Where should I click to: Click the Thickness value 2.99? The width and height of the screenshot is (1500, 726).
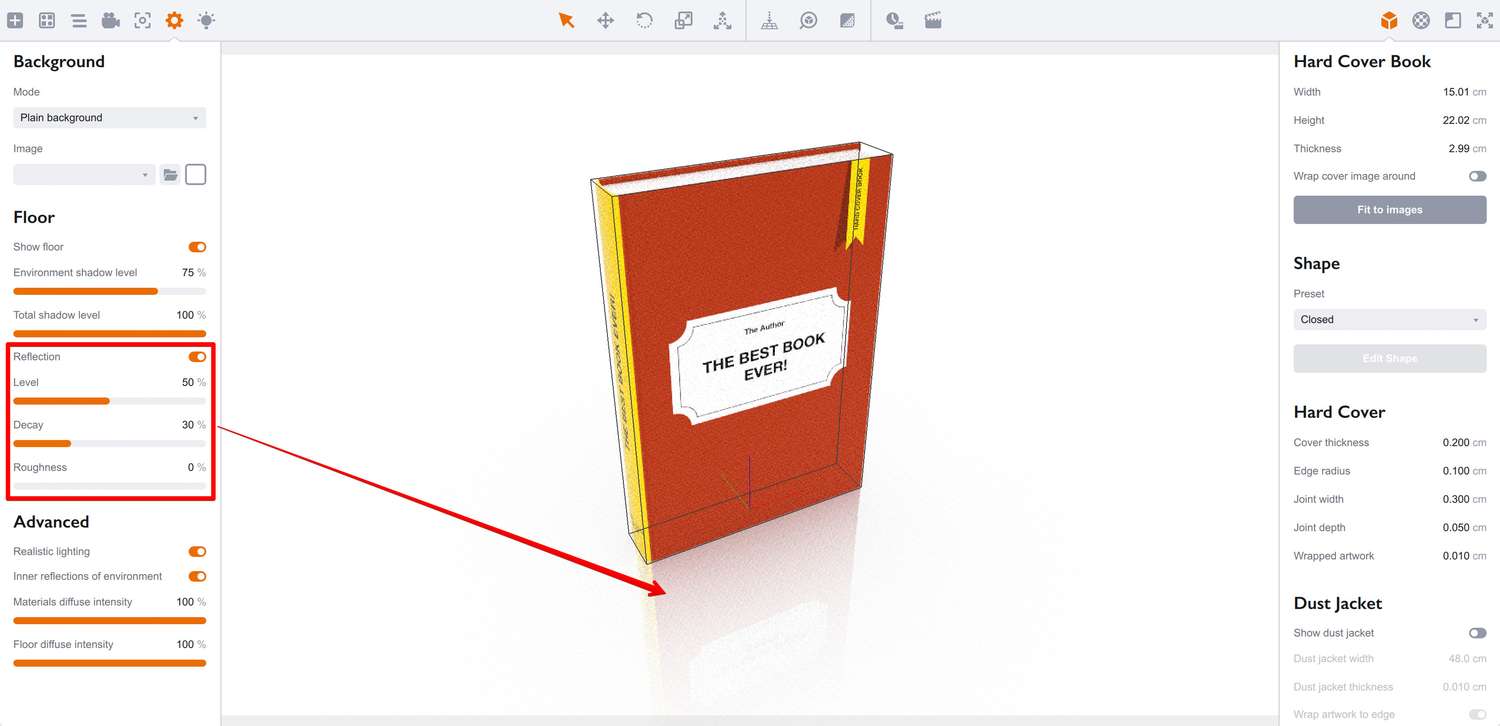click(x=1457, y=148)
